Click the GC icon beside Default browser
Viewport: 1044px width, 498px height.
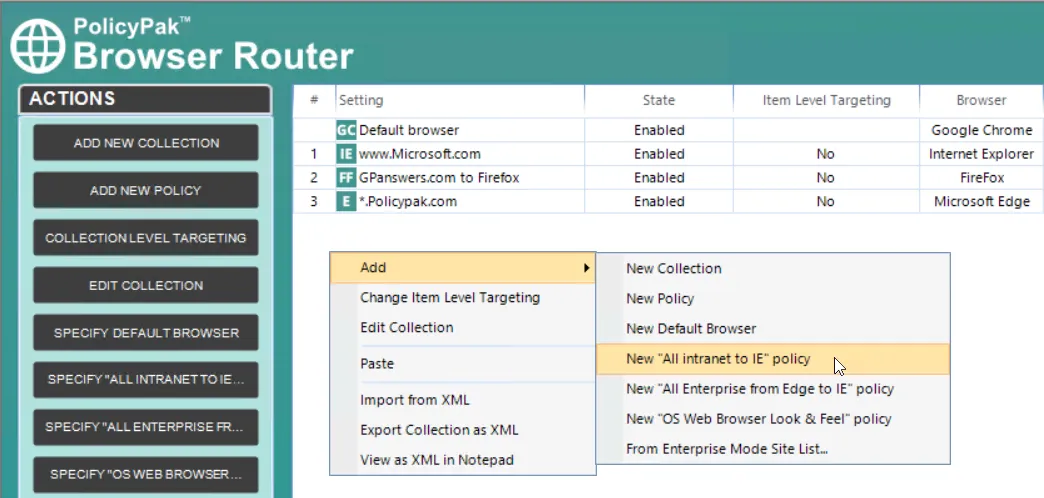coord(346,130)
